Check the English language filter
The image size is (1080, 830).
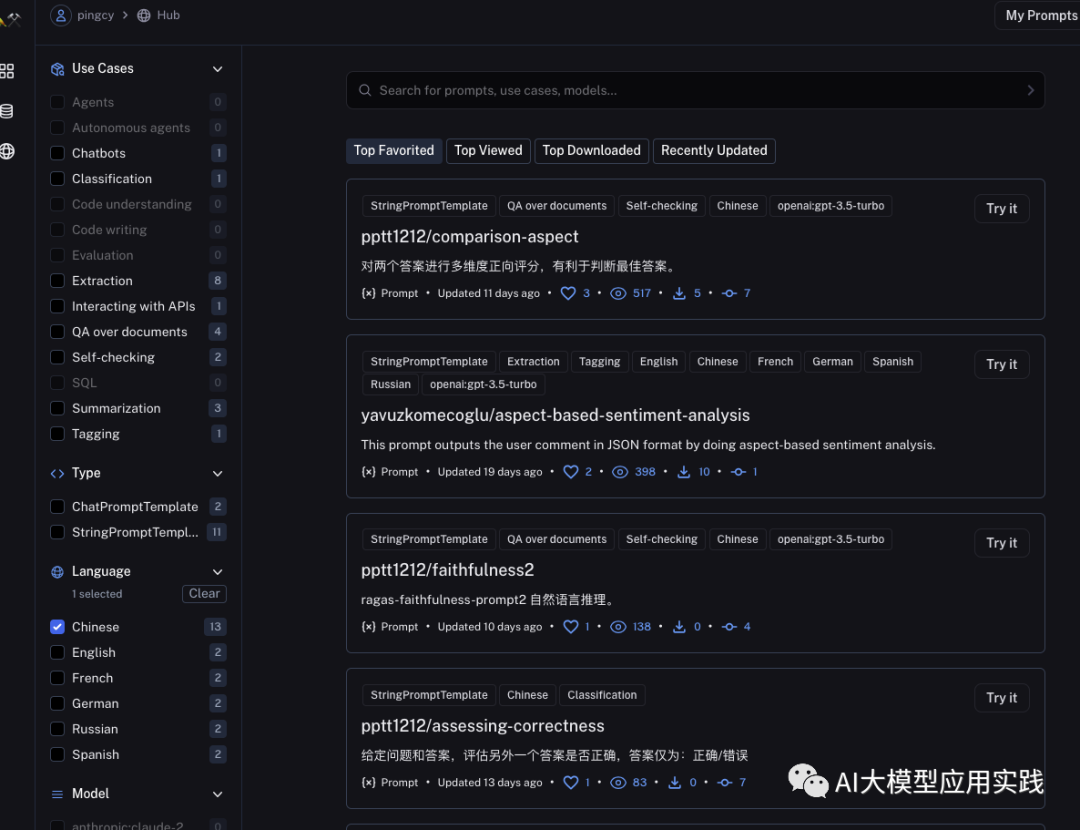click(x=58, y=652)
